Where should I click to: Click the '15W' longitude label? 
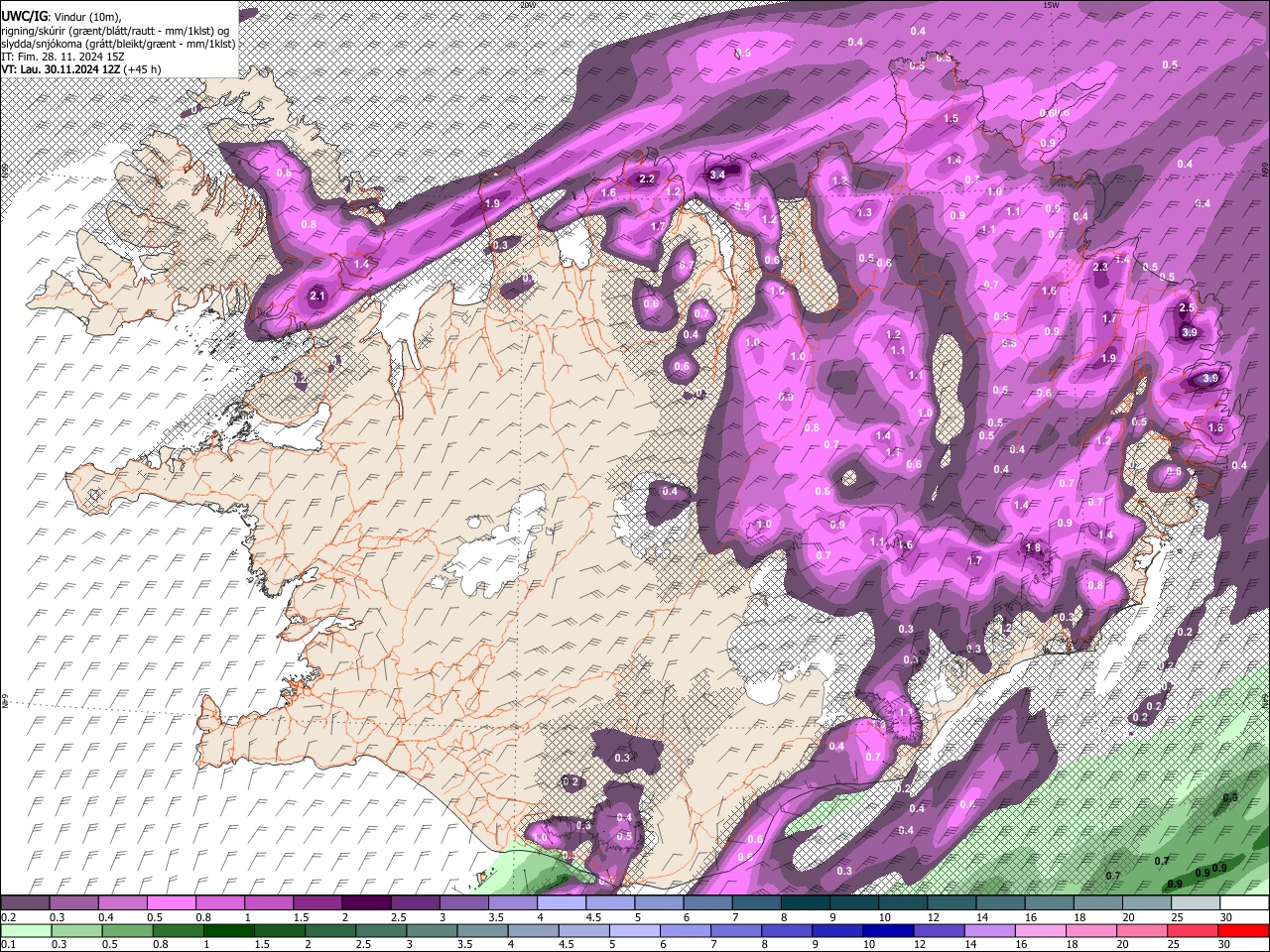[1051, 5]
